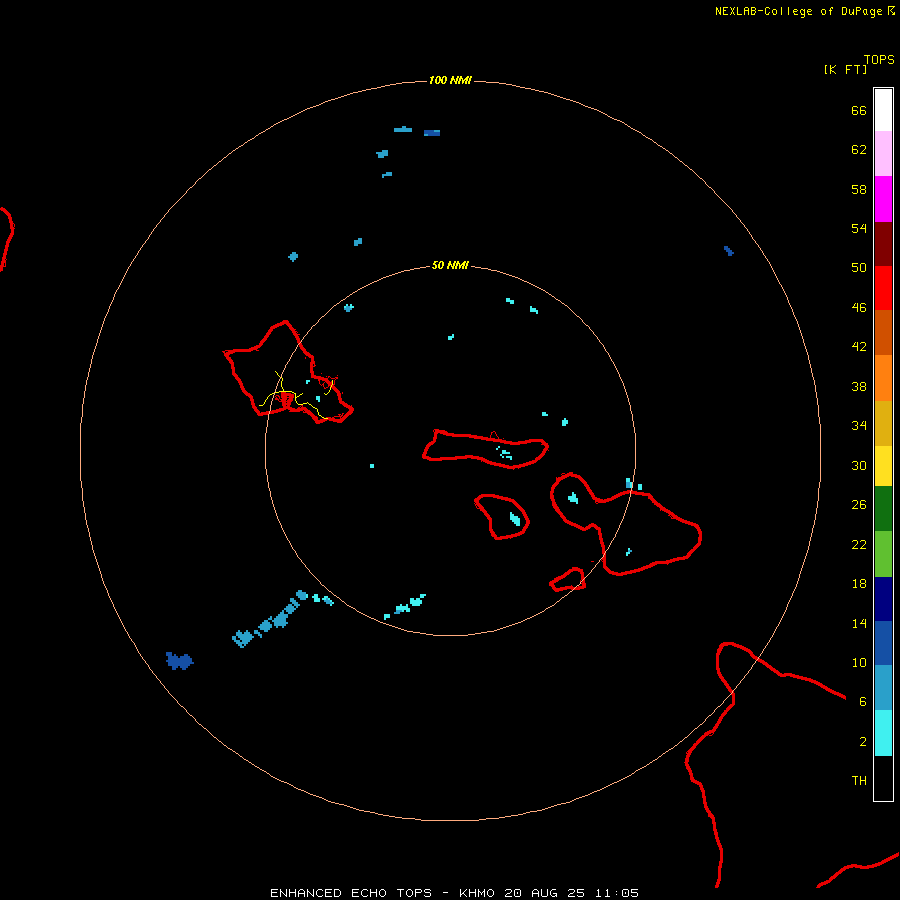Screen dimensions: 900x900
Task: Click the '[K FT]' units label
Action: (845, 69)
